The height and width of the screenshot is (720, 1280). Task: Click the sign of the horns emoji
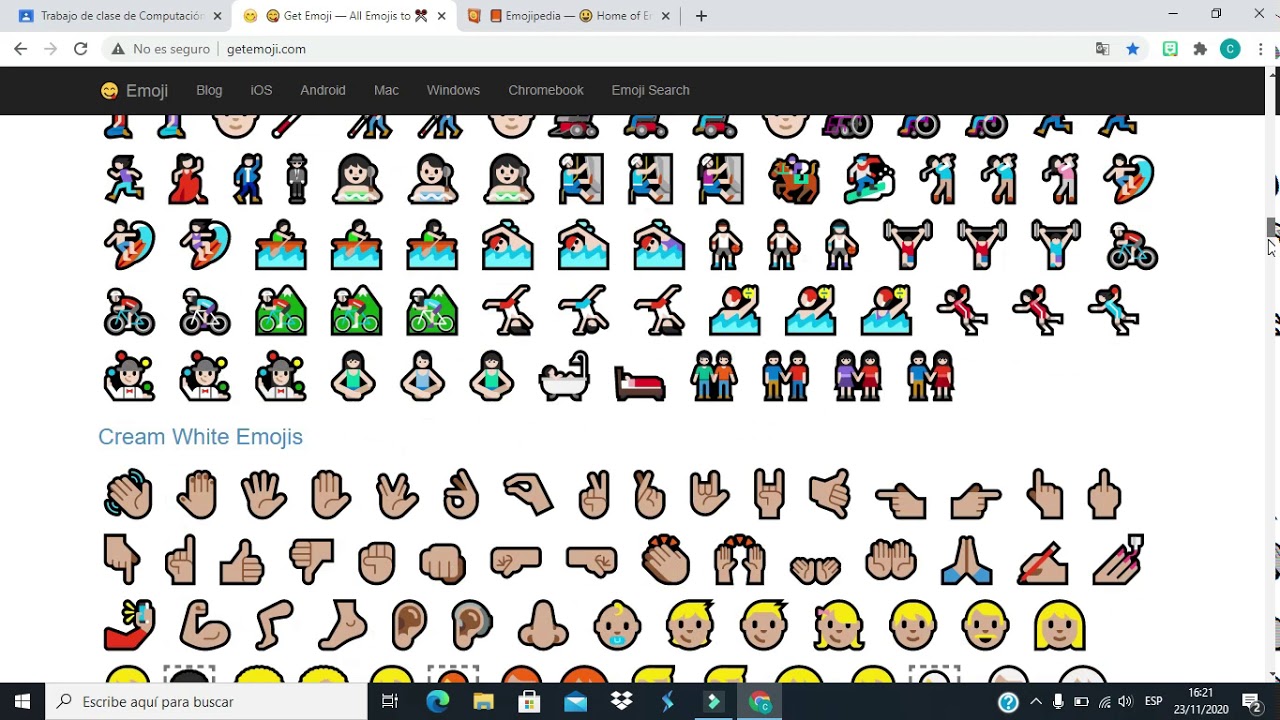769,494
